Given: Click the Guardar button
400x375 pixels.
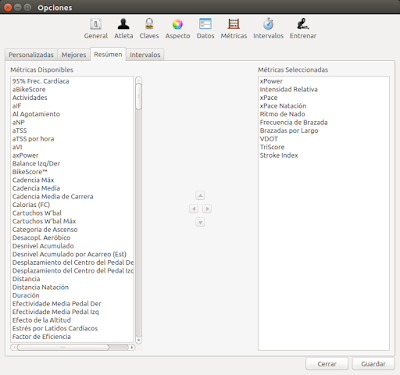Looking at the screenshot, I should coord(373,364).
